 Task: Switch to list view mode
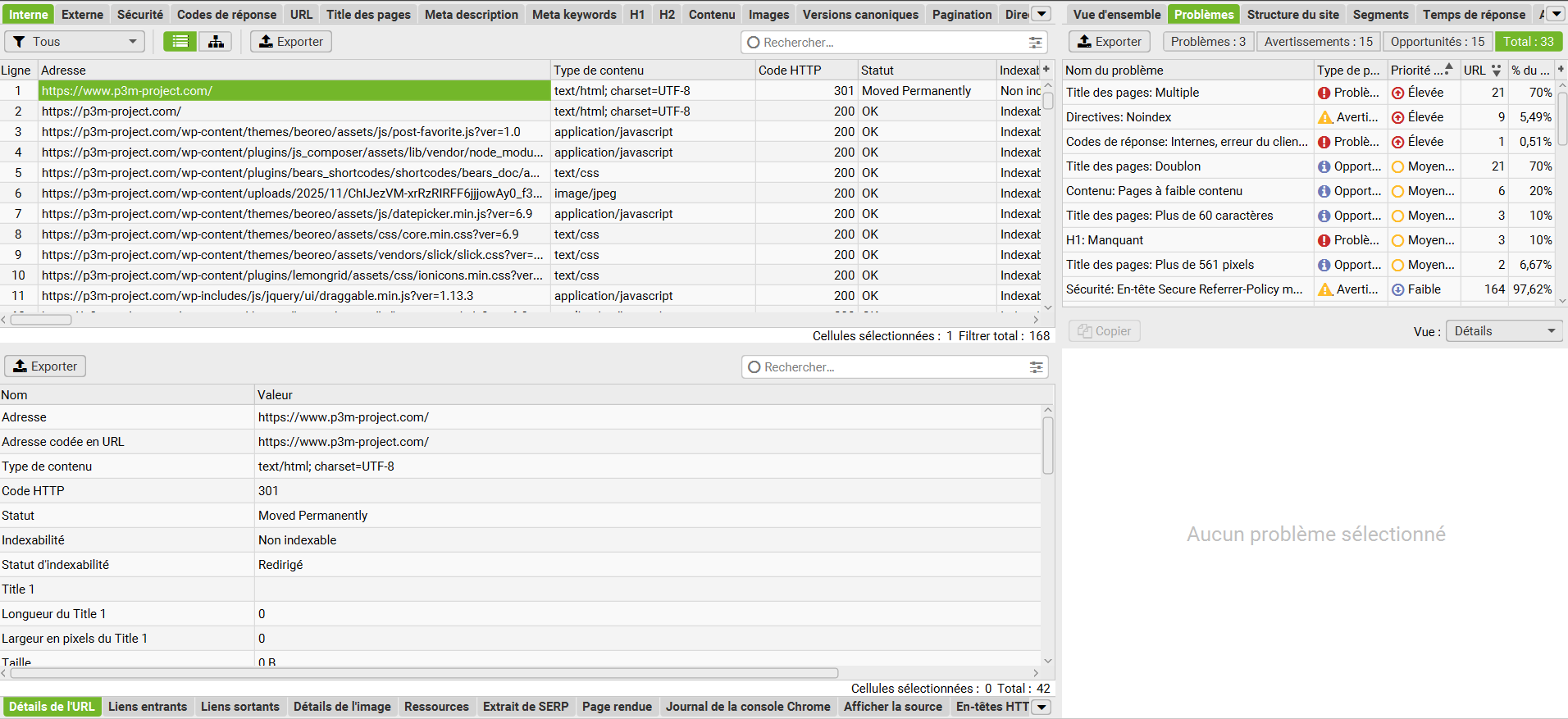click(180, 42)
